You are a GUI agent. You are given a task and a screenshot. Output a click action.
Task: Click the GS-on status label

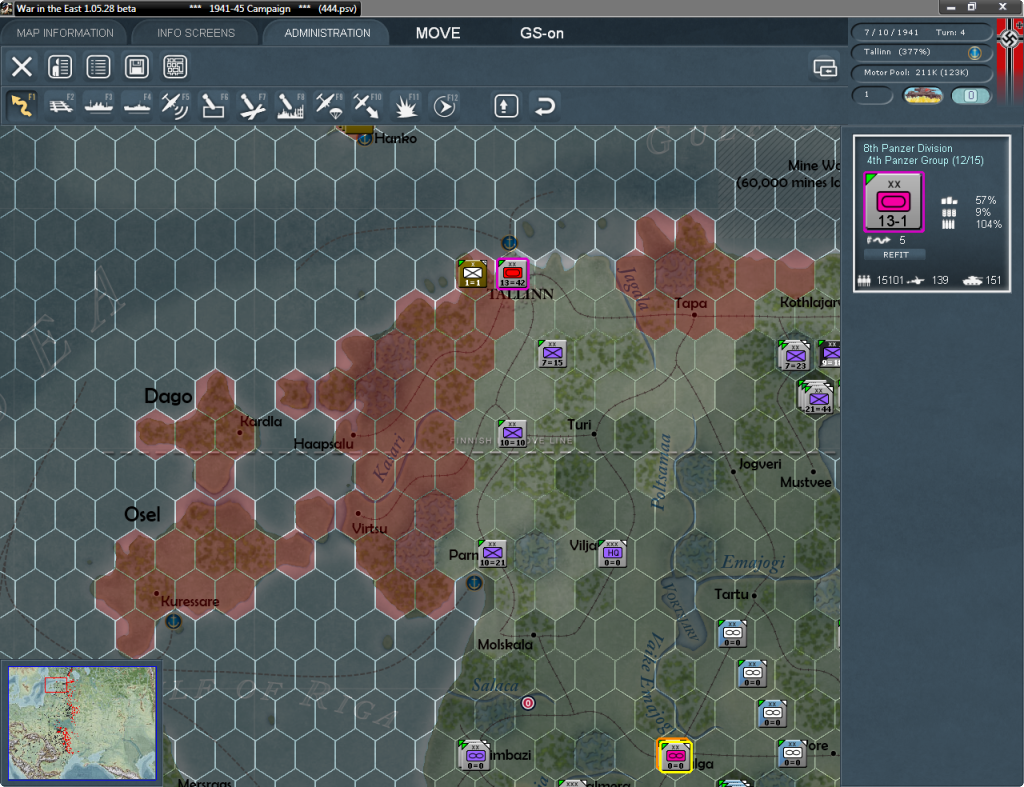(541, 33)
